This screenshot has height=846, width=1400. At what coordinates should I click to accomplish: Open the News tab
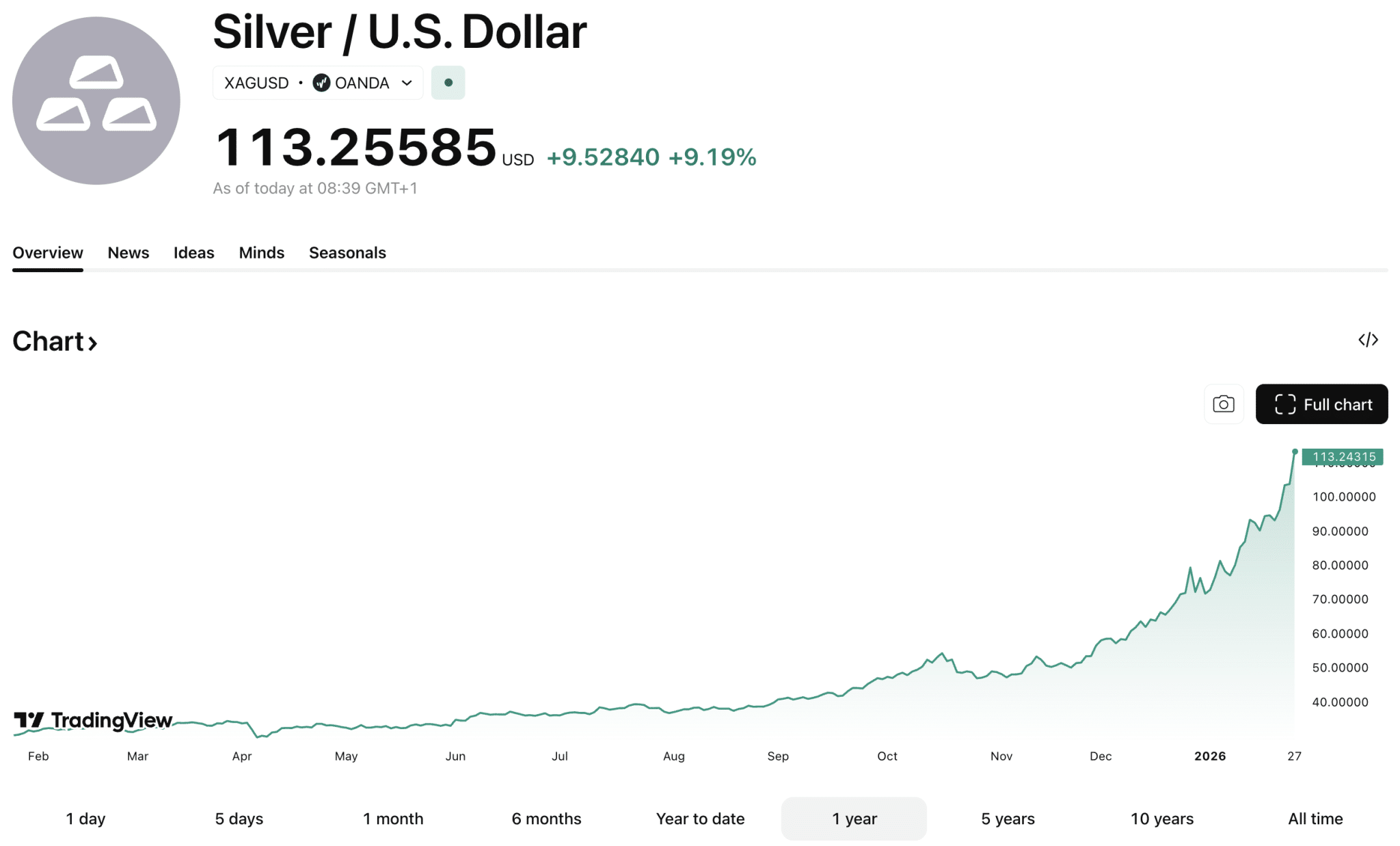pyautogui.click(x=128, y=252)
